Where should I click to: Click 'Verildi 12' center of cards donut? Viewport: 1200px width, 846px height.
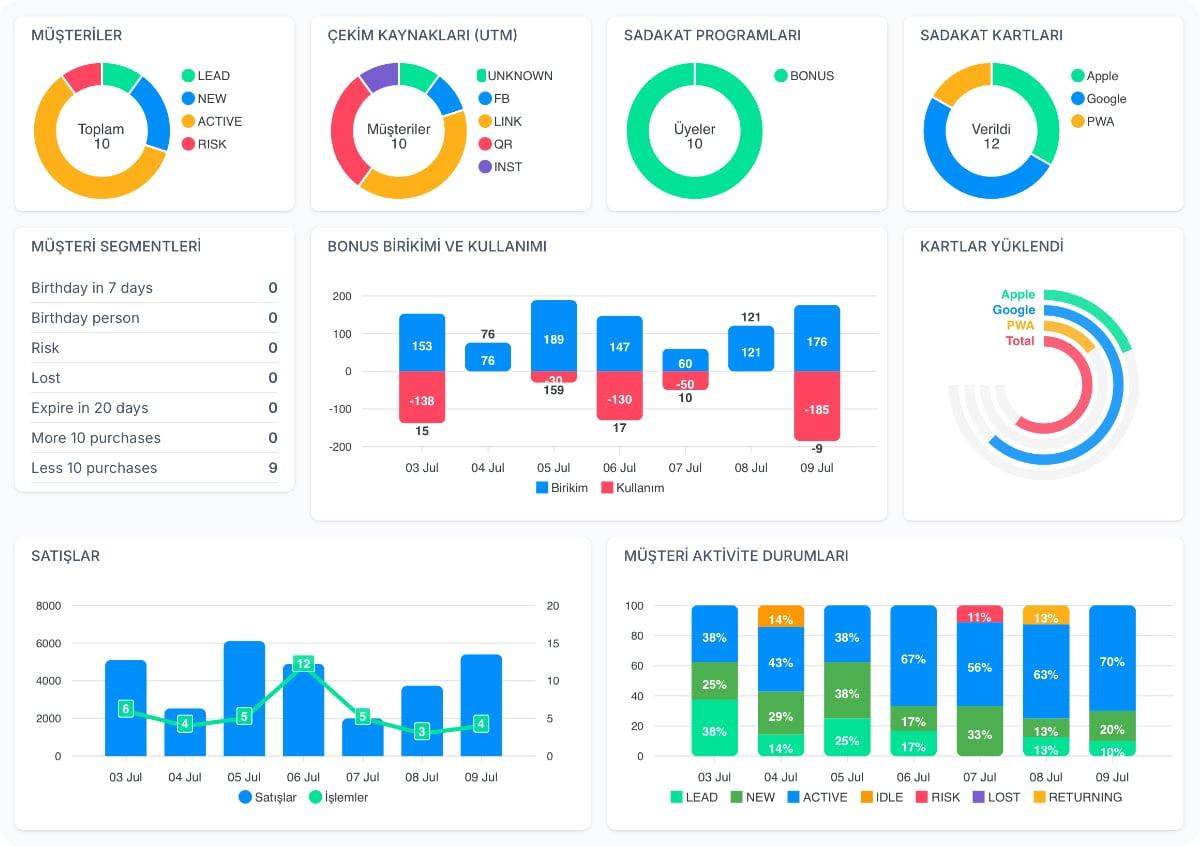click(991, 136)
